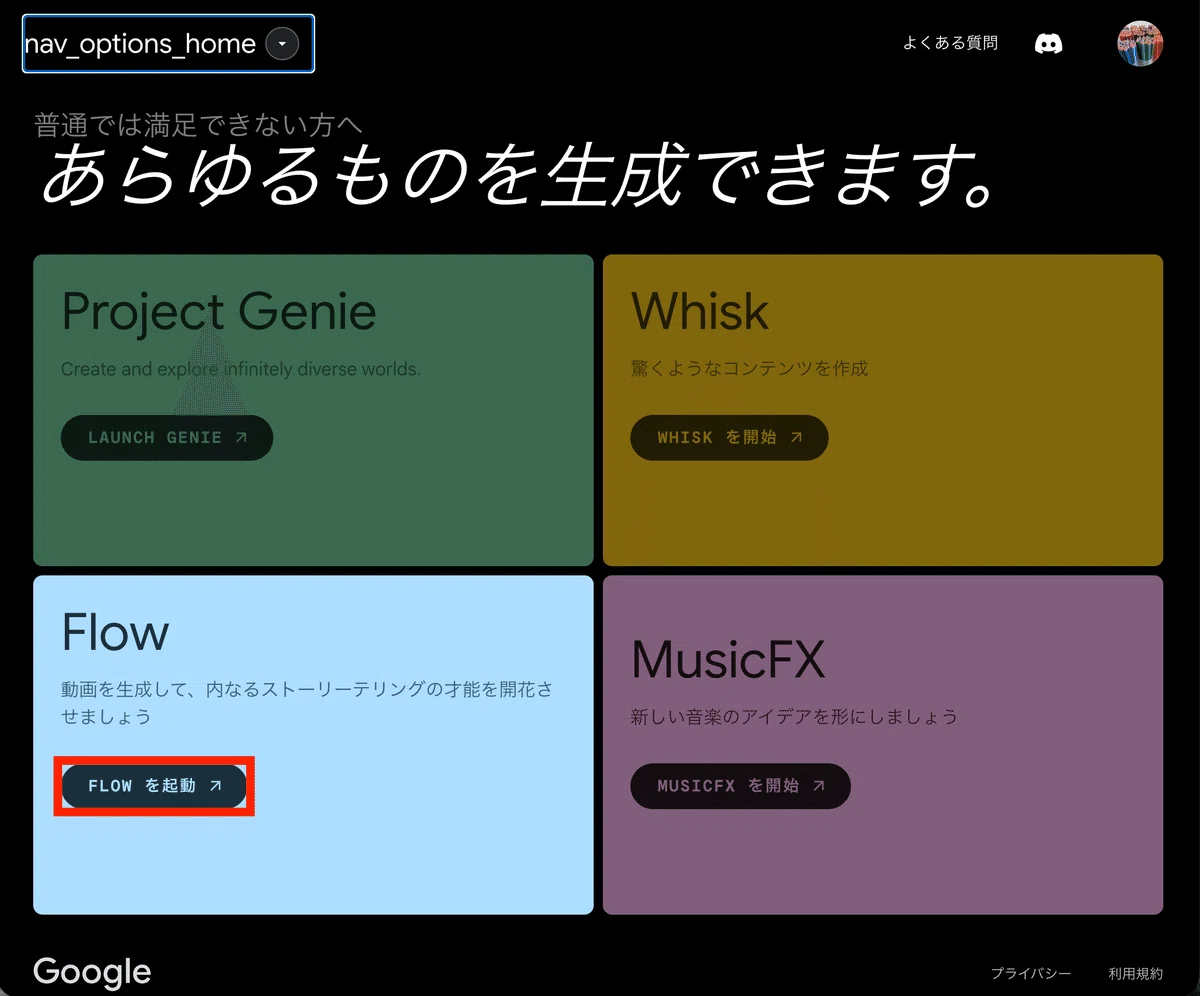Select the MusicFX card heading

[728, 660]
